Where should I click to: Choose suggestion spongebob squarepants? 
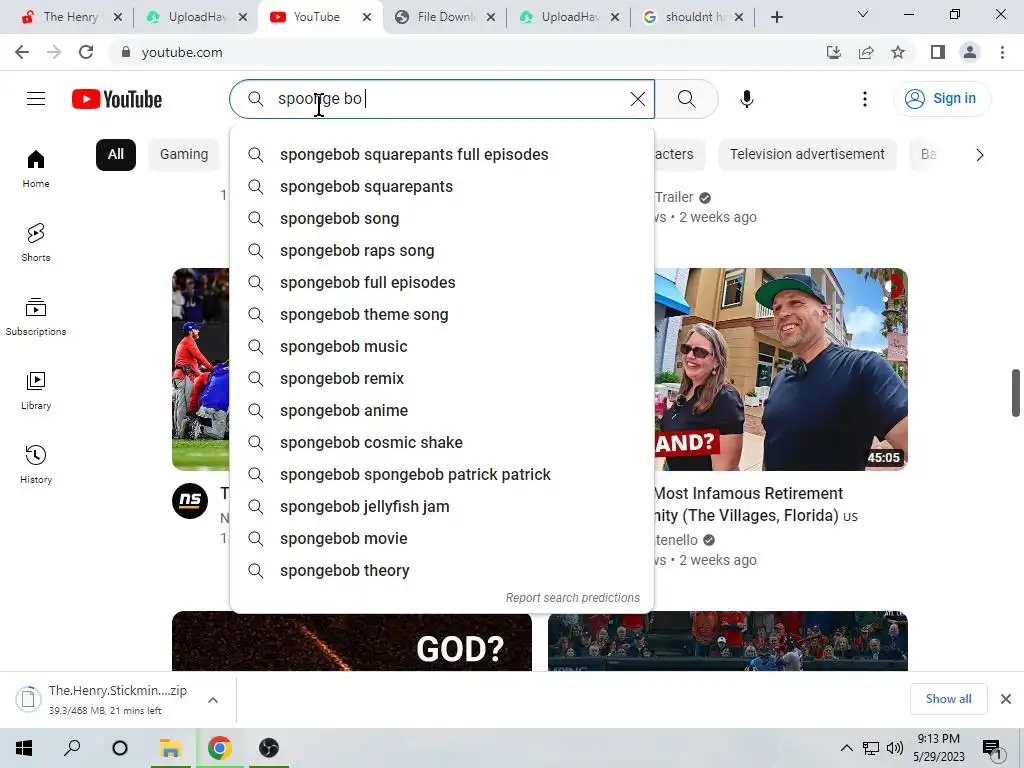pyautogui.click(x=442, y=187)
